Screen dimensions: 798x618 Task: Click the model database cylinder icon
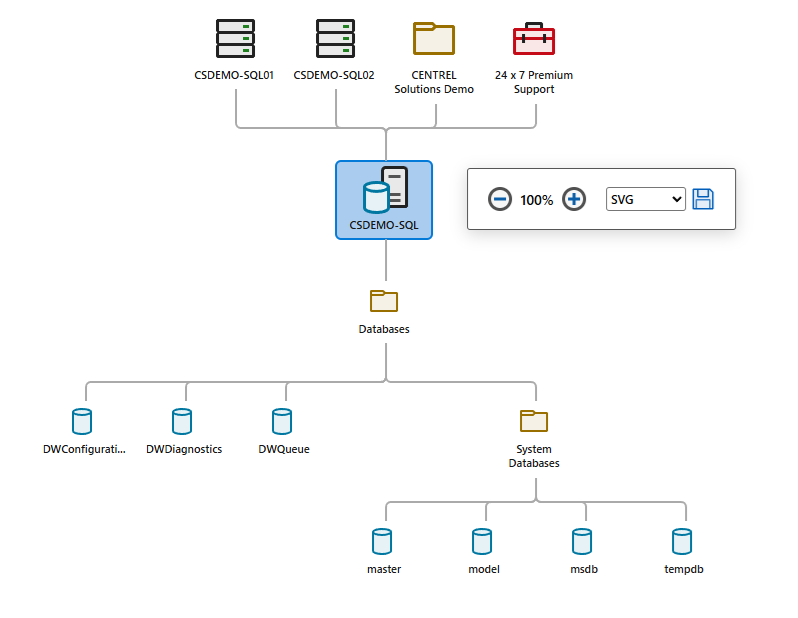(482, 542)
